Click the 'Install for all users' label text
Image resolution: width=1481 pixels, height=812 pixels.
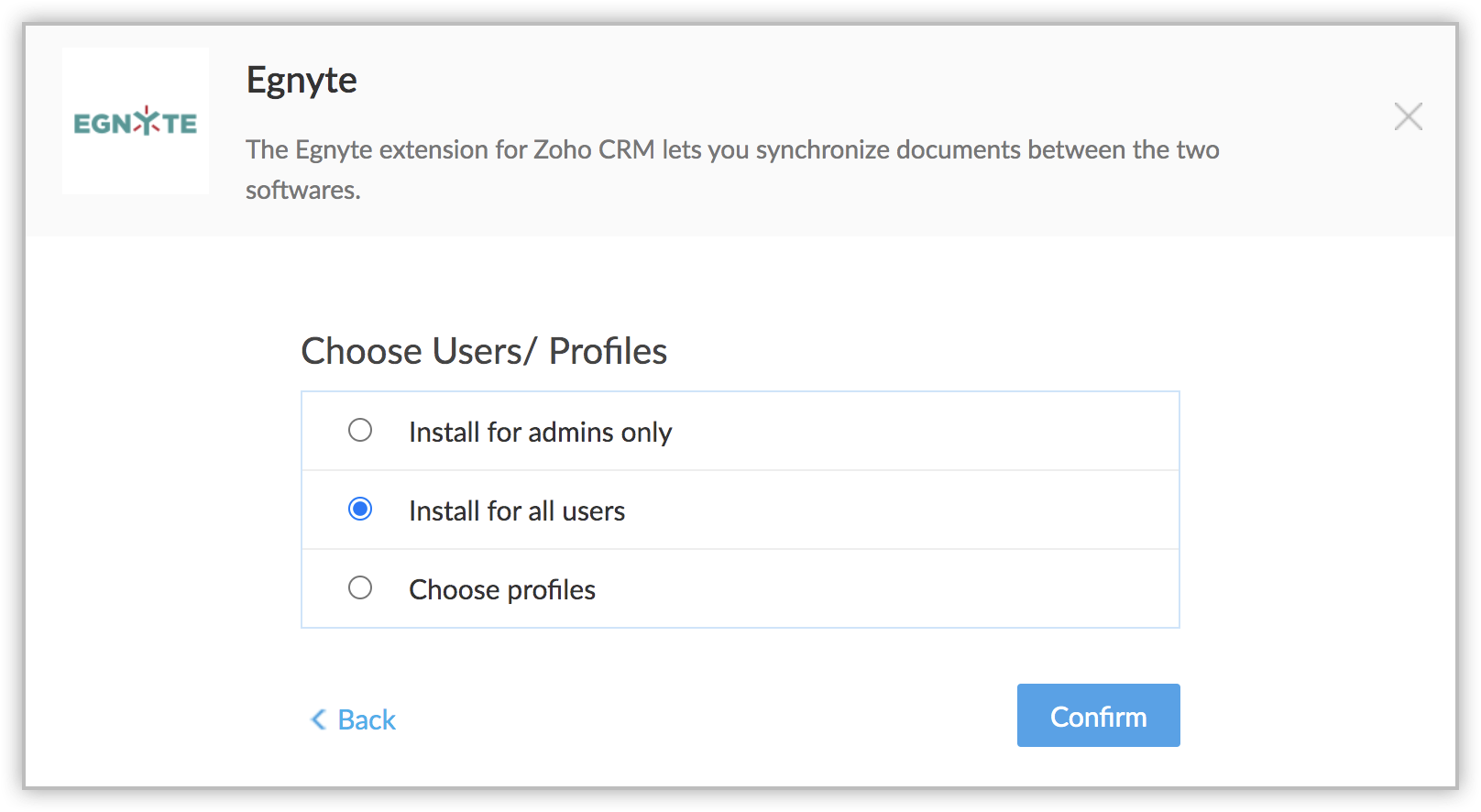[517, 510]
